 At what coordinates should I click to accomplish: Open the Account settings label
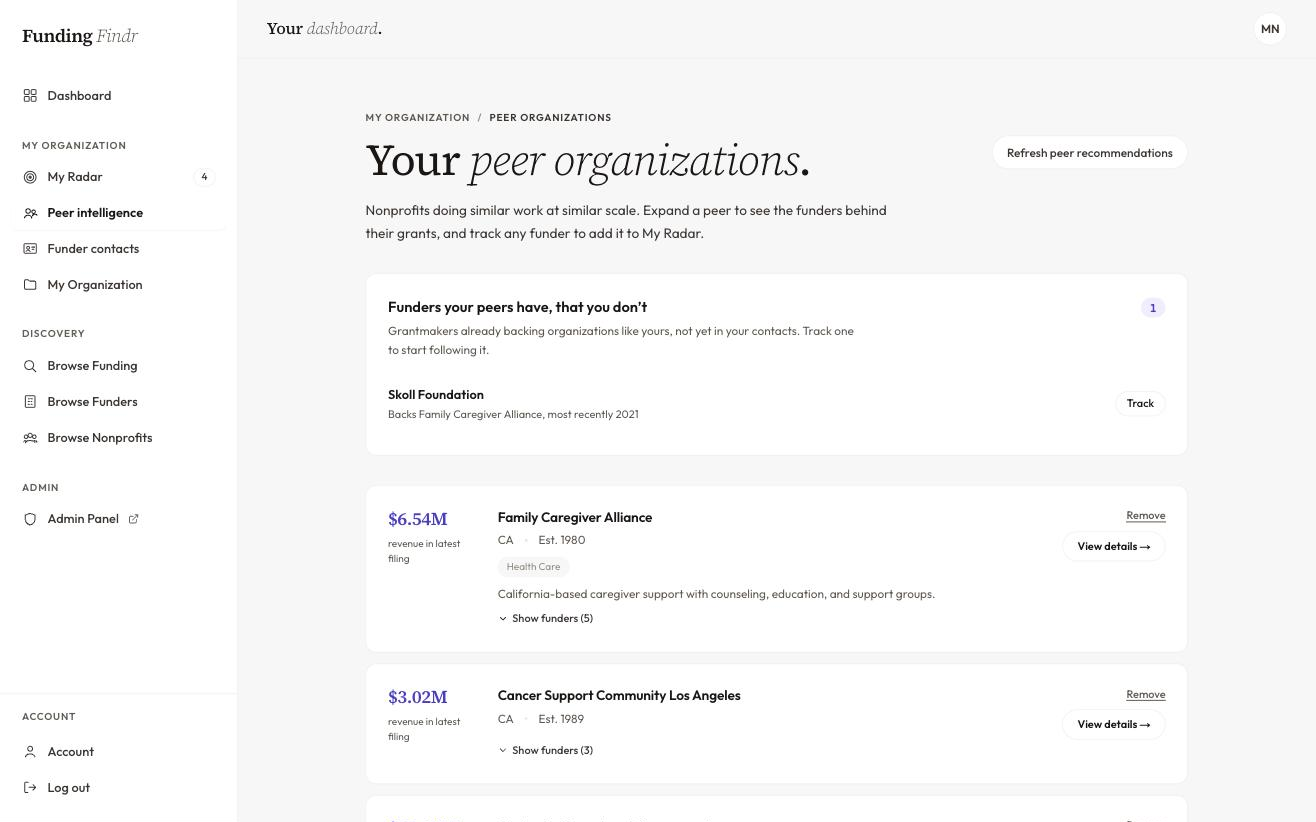70,752
